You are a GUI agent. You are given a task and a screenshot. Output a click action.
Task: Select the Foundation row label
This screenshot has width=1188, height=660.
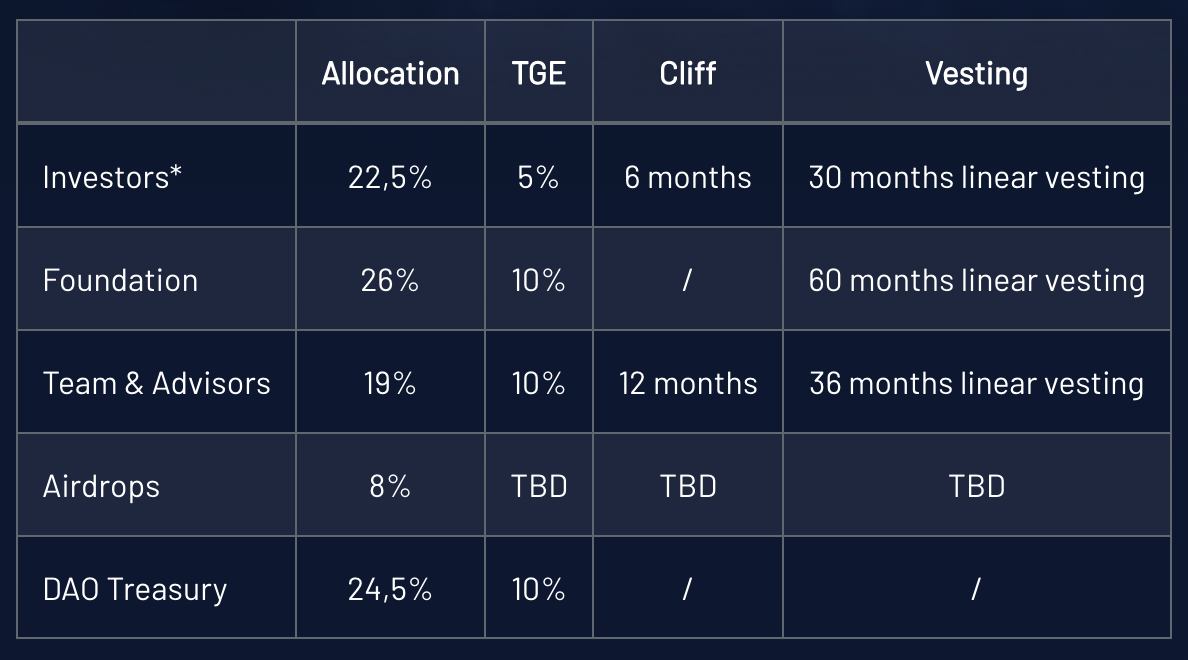(x=120, y=280)
